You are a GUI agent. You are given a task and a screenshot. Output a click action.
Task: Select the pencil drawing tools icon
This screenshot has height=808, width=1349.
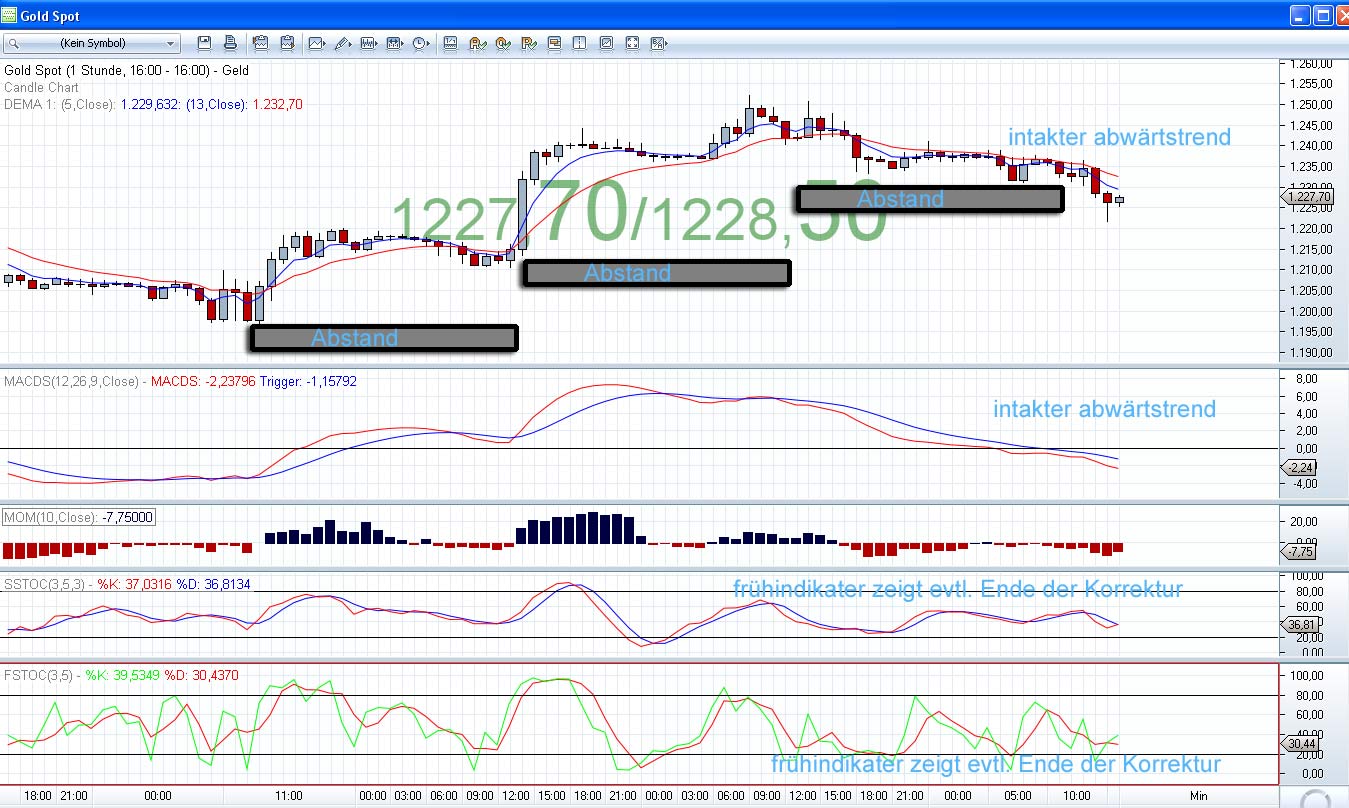tap(342, 43)
